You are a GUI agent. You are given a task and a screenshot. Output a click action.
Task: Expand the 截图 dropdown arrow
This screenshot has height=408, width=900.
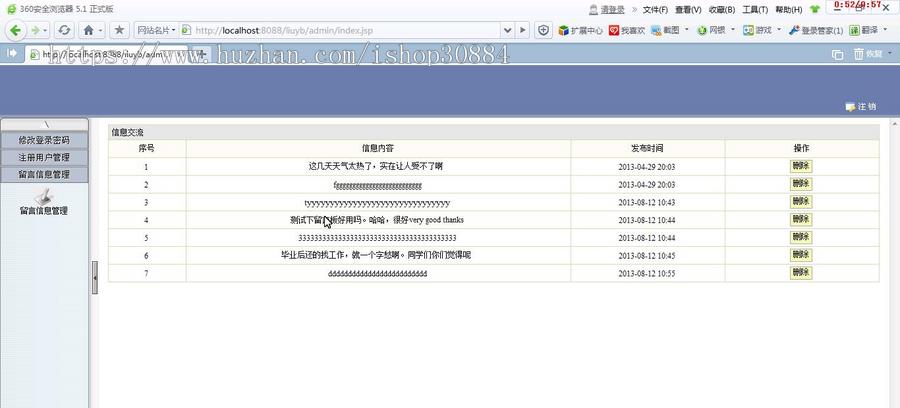pyautogui.click(x=686, y=30)
